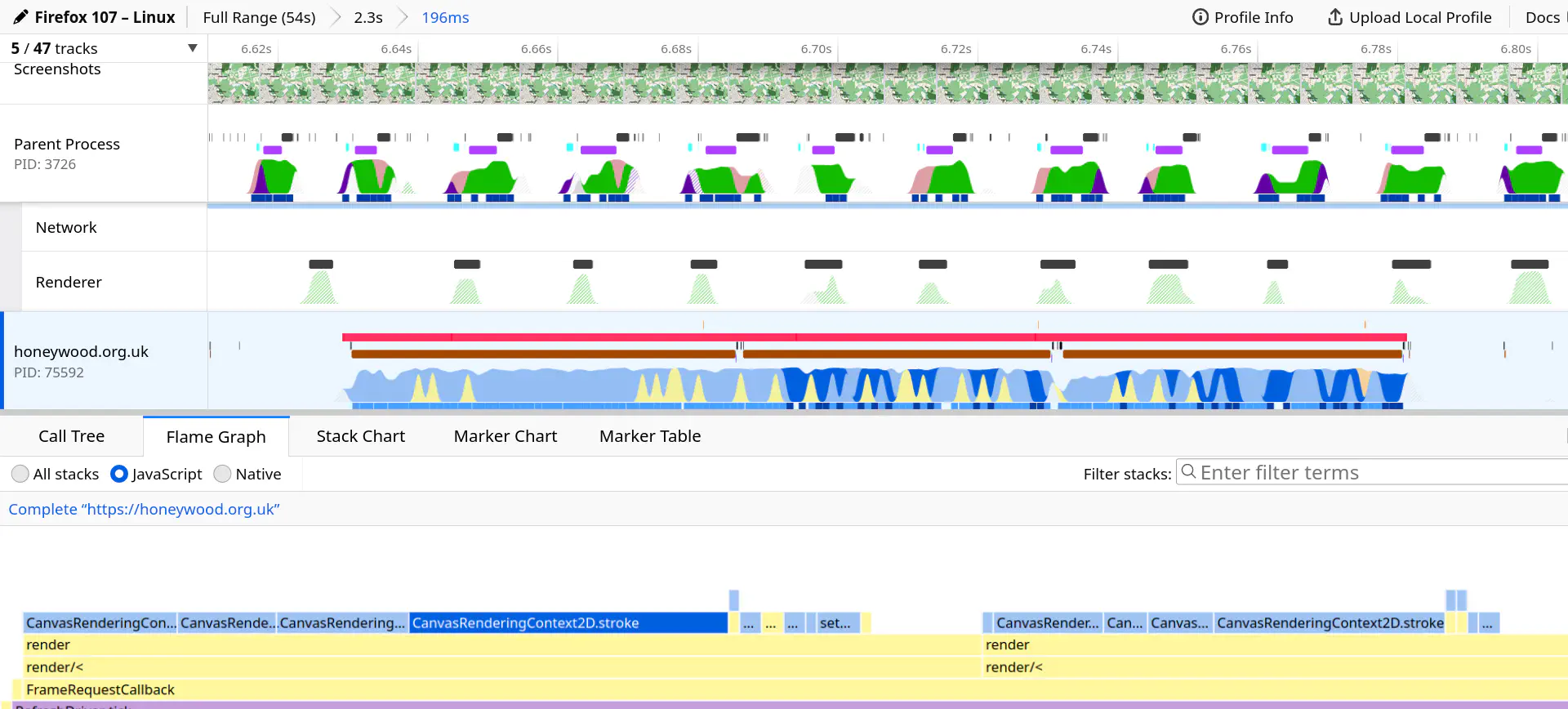Image resolution: width=1568 pixels, height=709 pixels.
Task: Select JavaScript radio button
Action: coord(119,474)
